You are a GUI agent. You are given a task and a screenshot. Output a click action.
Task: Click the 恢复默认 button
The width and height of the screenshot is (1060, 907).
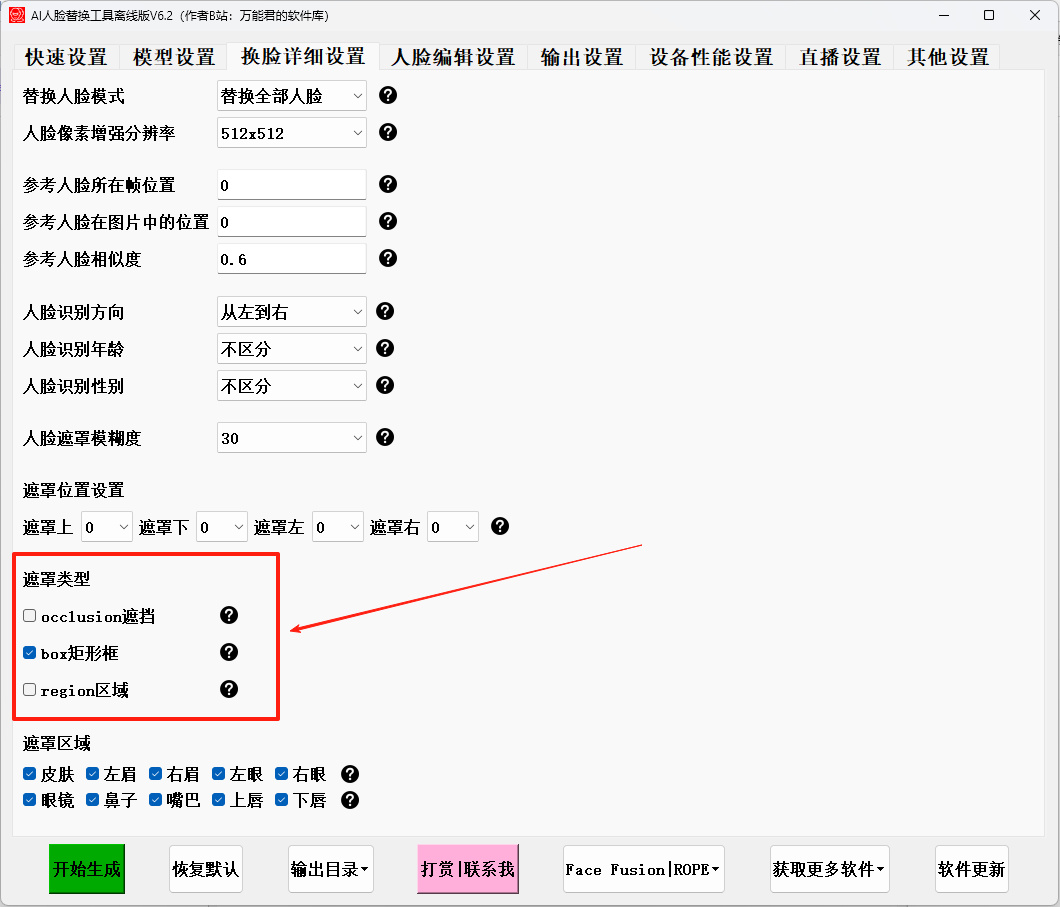tap(206, 869)
